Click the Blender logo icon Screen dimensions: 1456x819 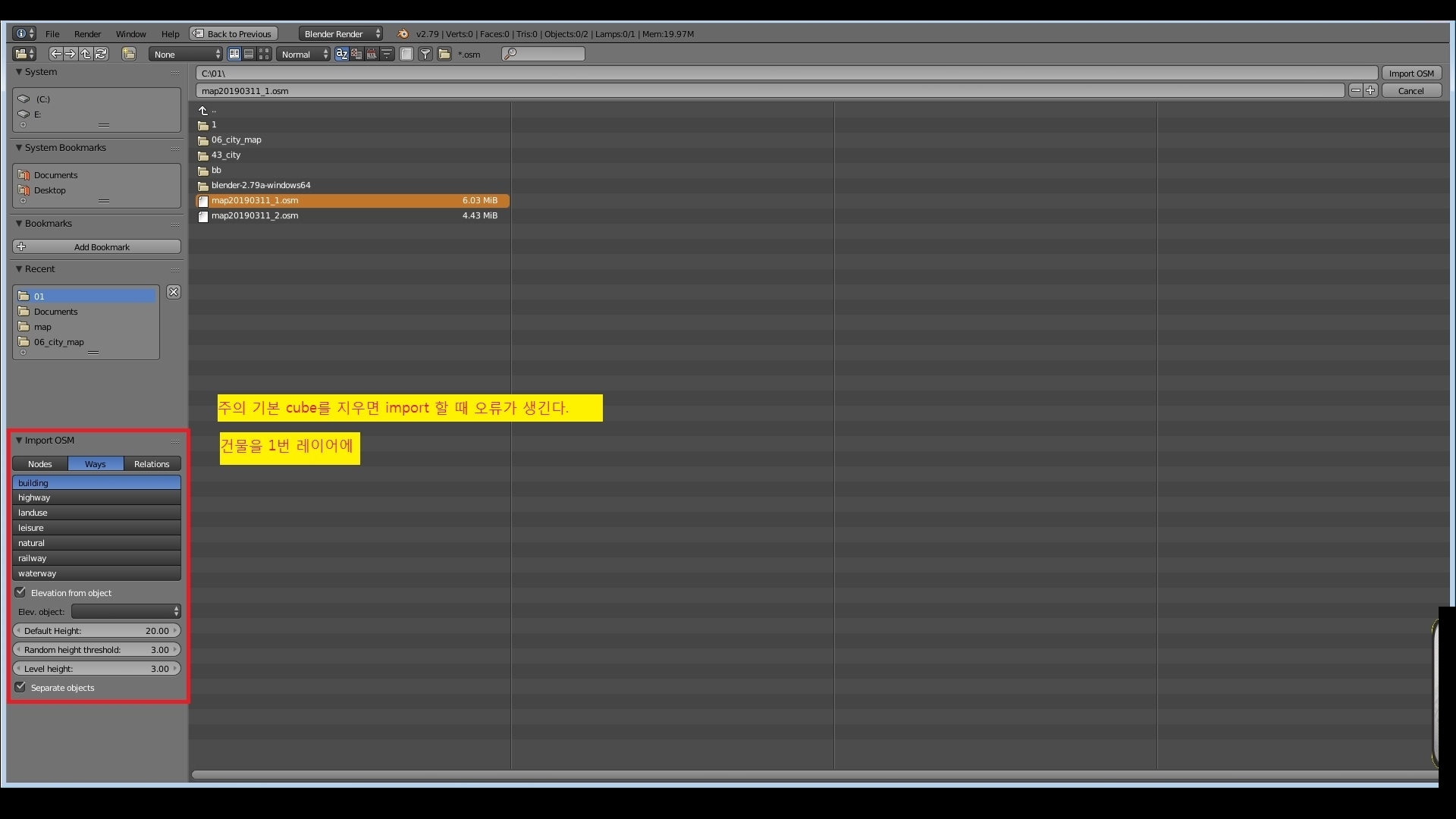point(403,33)
